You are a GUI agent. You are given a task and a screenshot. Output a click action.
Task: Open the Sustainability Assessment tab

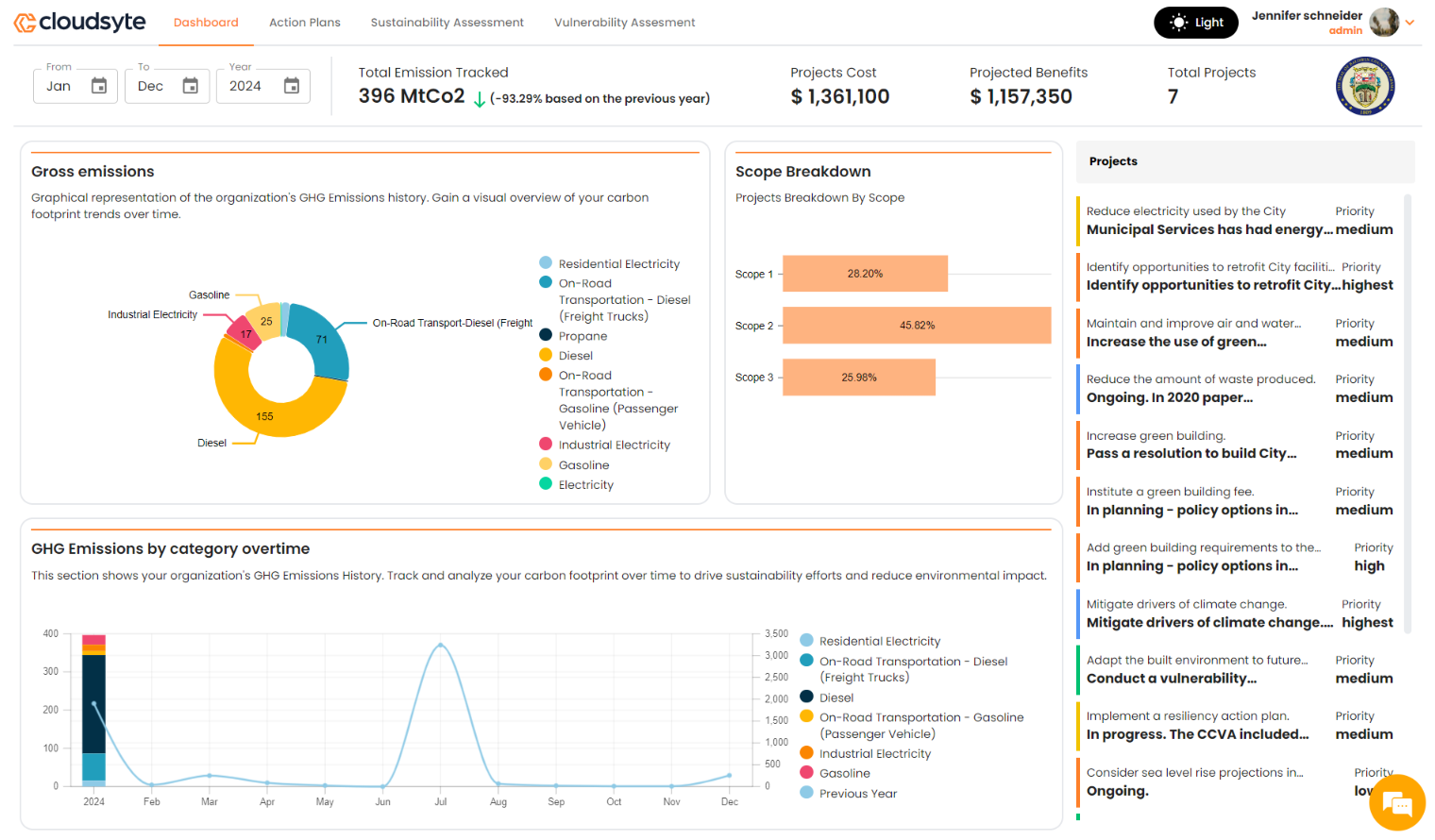(x=447, y=23)
